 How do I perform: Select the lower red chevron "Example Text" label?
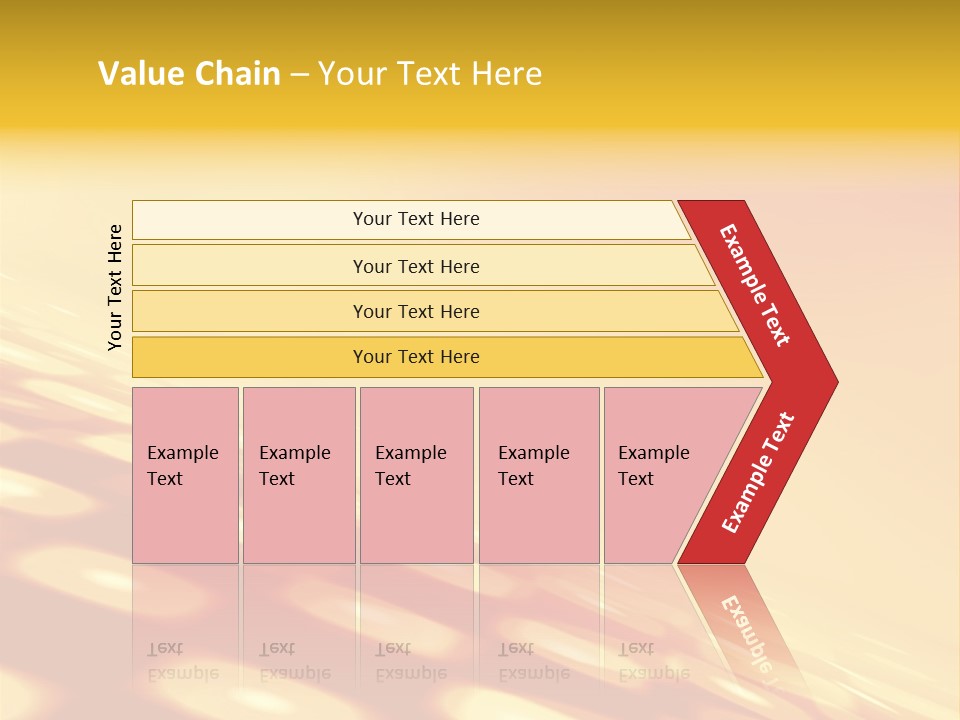click(758, 472)
